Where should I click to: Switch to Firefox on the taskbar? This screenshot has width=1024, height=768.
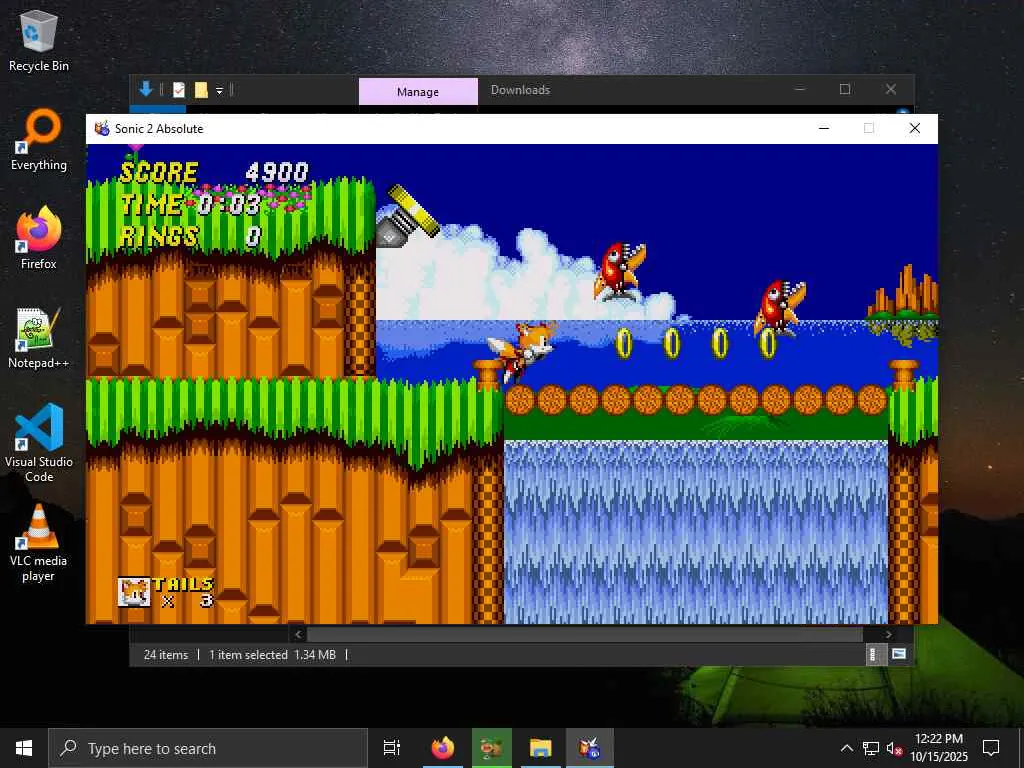443,748
